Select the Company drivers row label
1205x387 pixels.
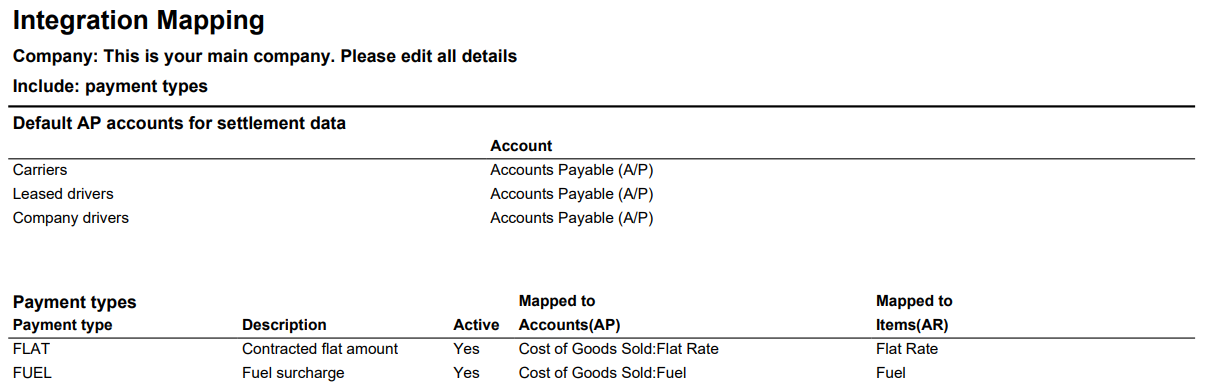point(71,218)
